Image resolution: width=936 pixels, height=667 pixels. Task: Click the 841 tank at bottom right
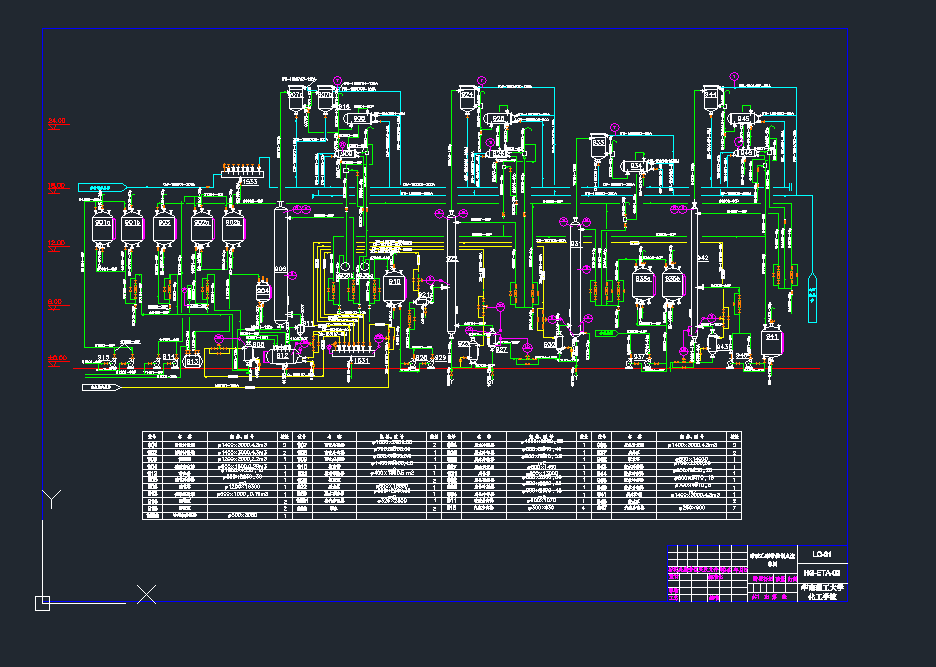coord(771,338)
